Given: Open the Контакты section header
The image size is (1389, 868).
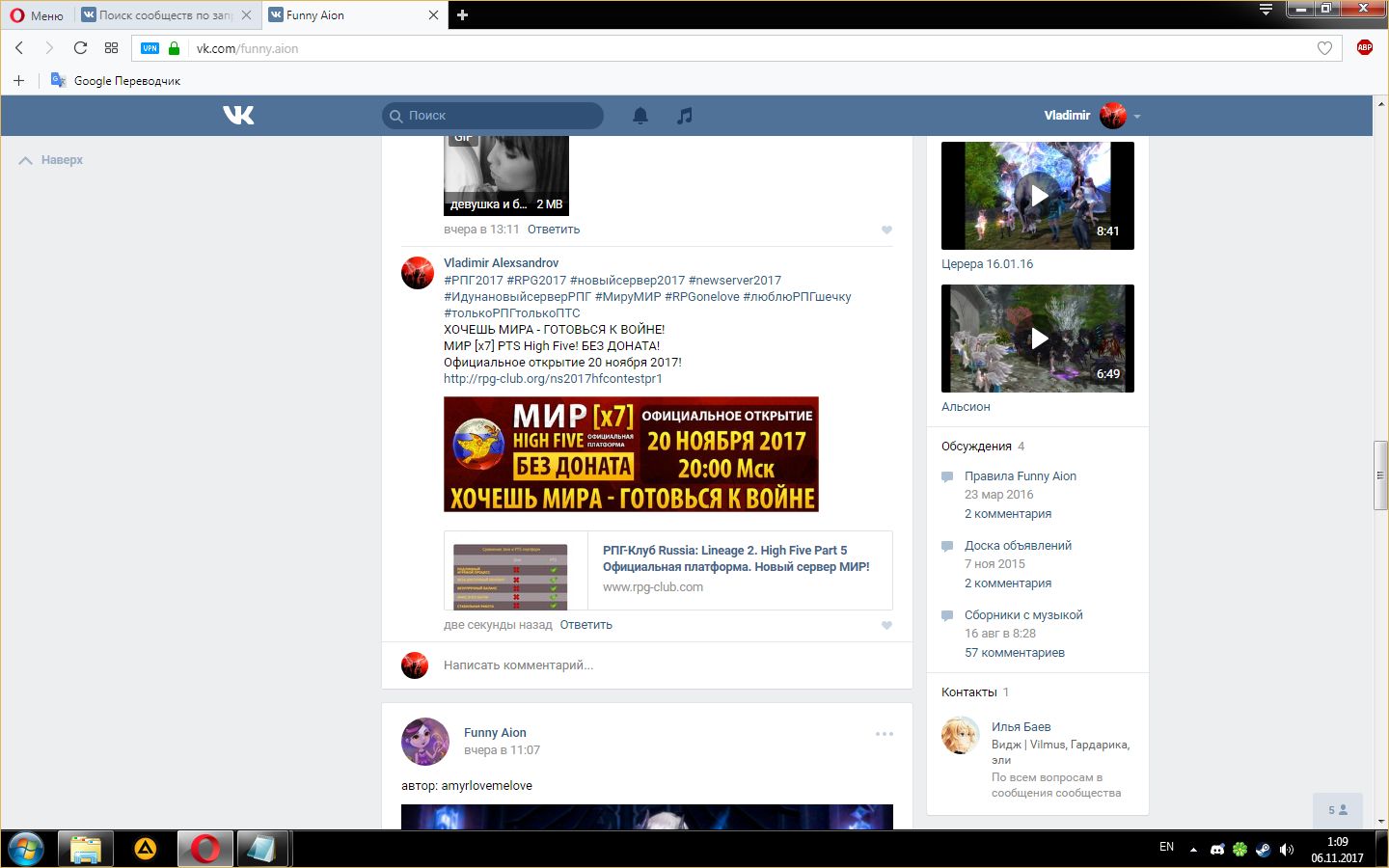Looking at the screenshot, I should click(968, 692).
